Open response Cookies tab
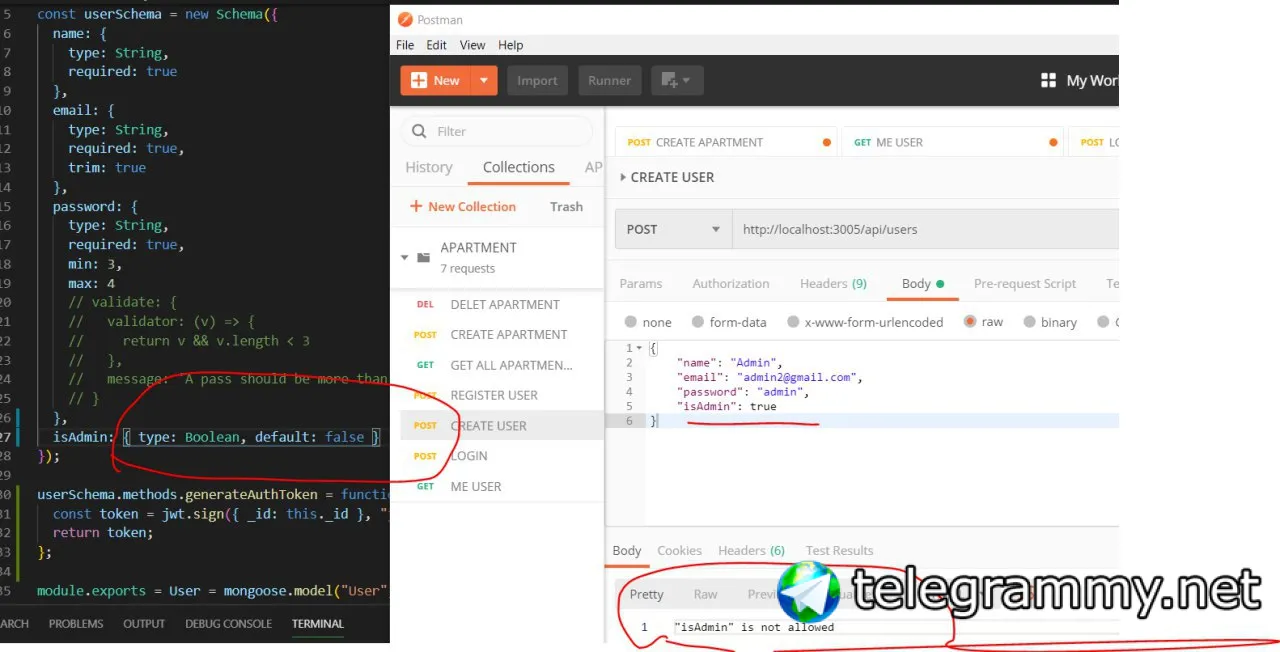 679,551
